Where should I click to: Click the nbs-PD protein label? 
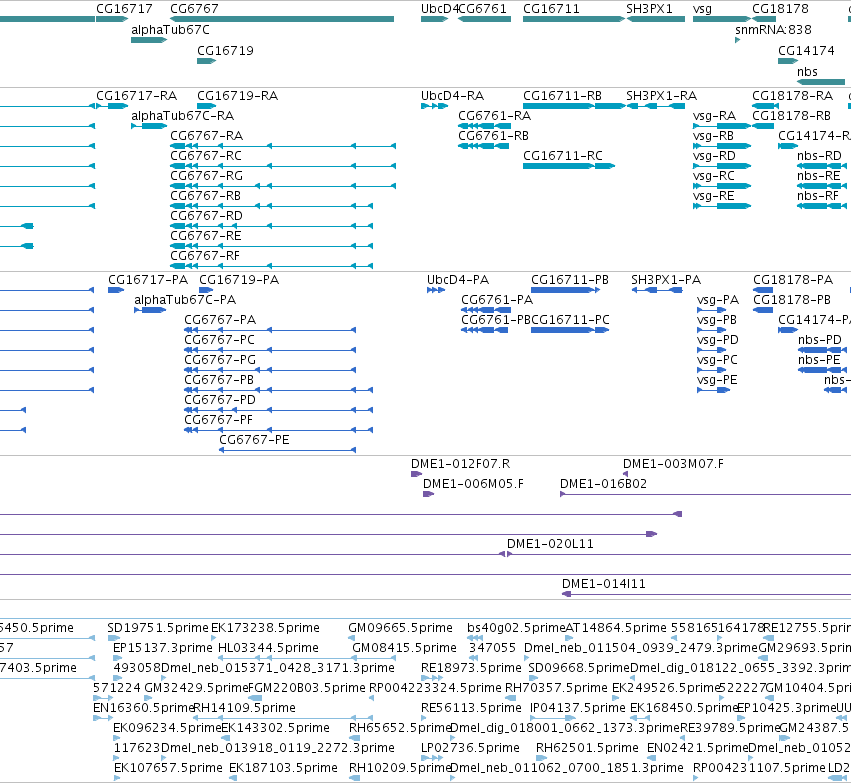point(820,340)
